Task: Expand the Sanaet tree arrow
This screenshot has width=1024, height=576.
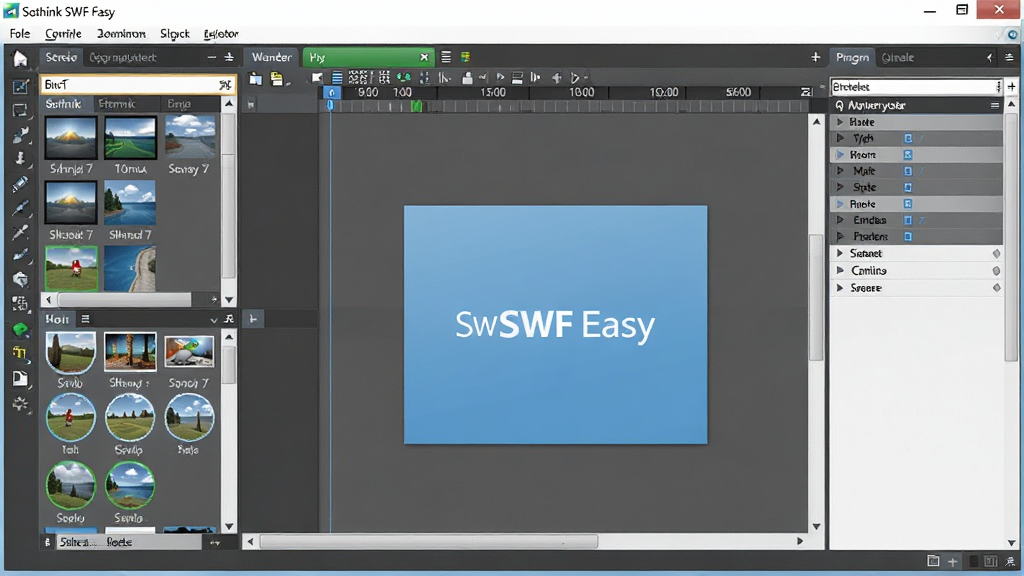Action: tap(840, 253)
